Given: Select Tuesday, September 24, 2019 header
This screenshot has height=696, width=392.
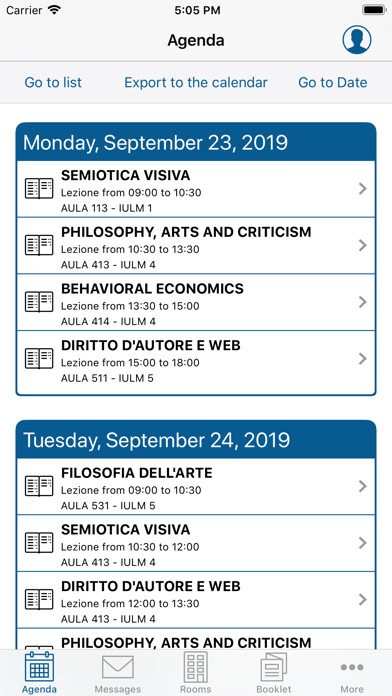Looking at the screenshot, I should tap(196, 439).
